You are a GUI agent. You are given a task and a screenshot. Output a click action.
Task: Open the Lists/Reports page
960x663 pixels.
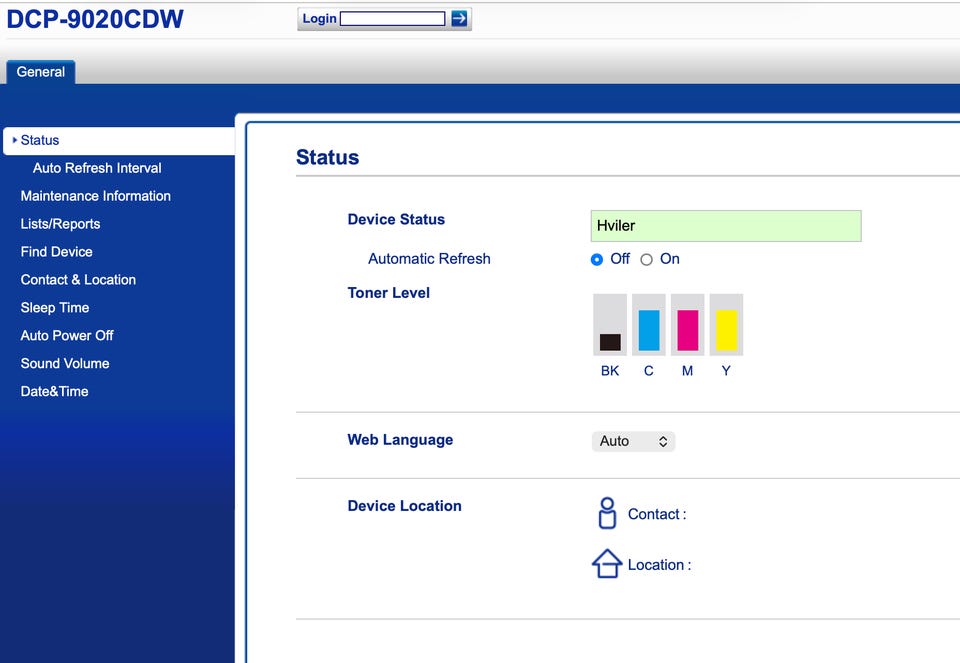point(60,224)
